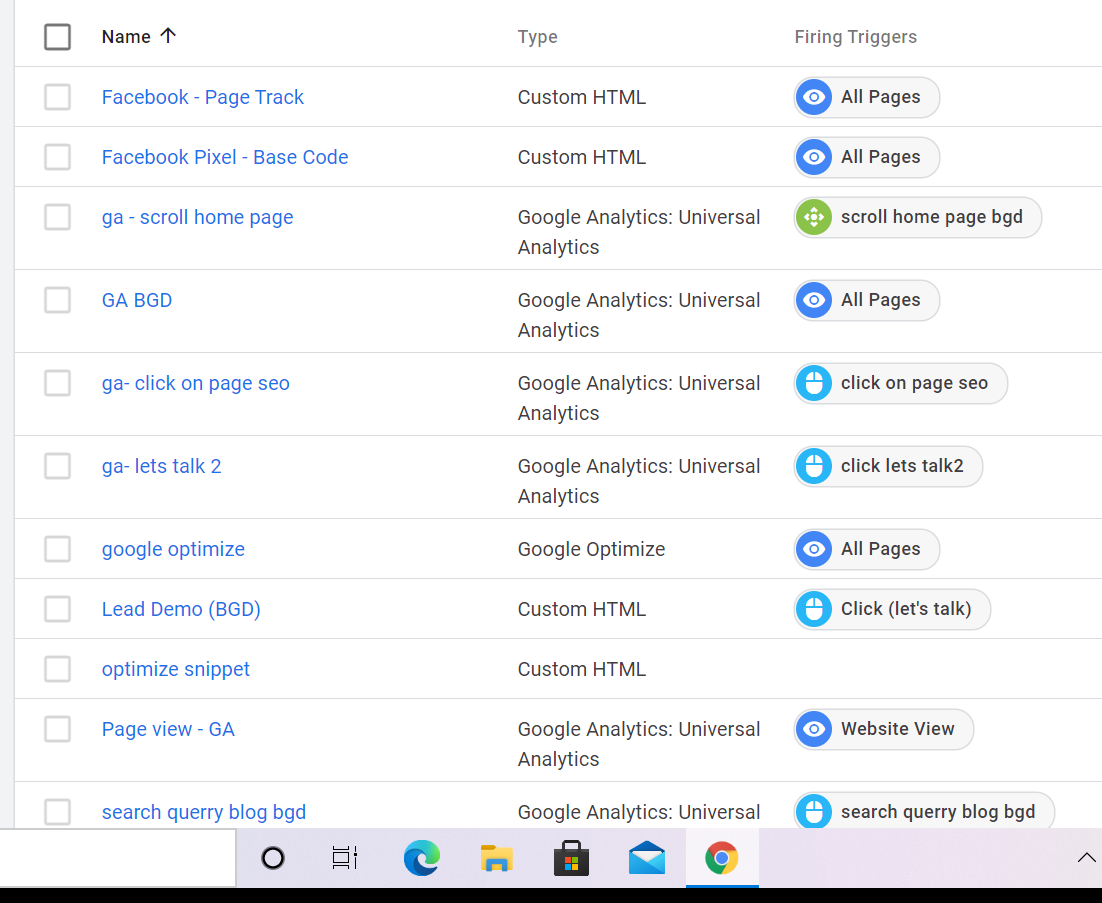Click the All Pages trigger for google optimize
The height and width of the screenshot is (903, 1102).
pyautogui.click(x=867, y=549)
